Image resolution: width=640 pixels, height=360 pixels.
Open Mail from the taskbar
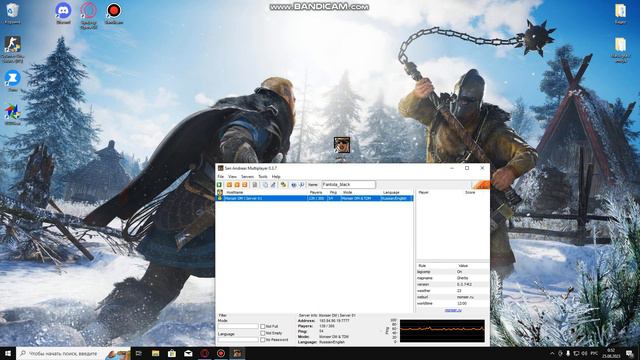tap(188, 353)
